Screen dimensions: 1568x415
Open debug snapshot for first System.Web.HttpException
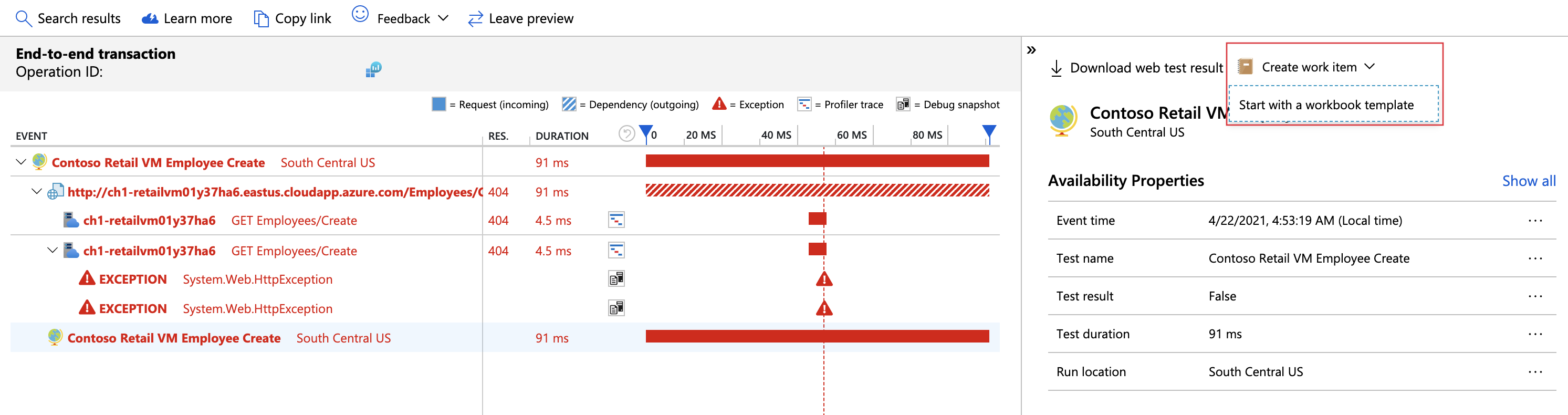616,279
